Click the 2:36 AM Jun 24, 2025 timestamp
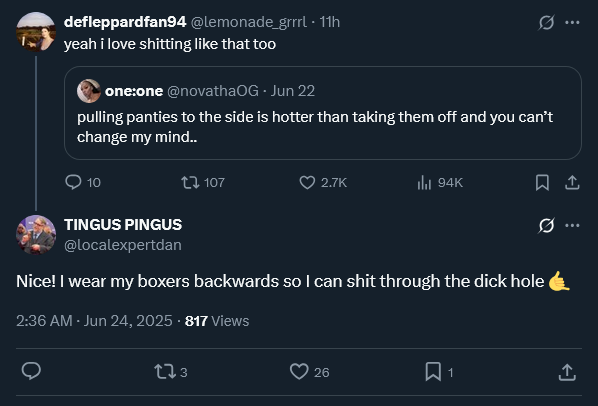Screen dimensions: 598x406 click(x=94, y=321)
